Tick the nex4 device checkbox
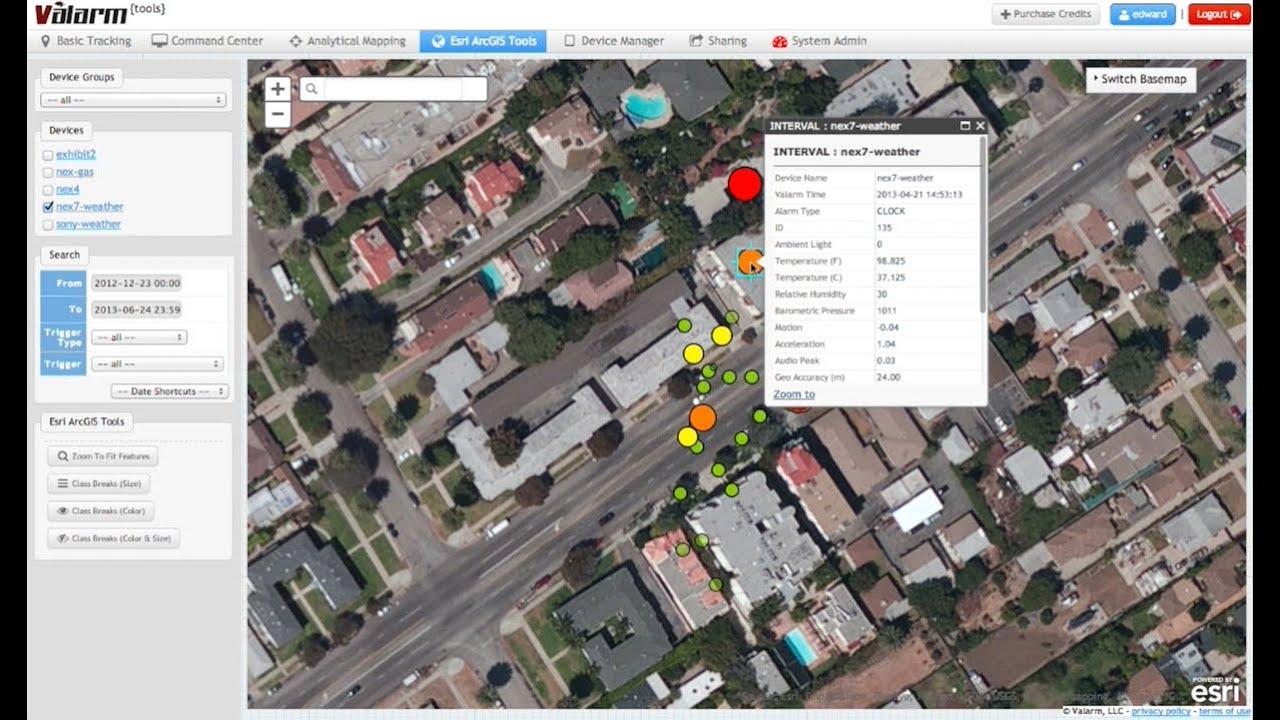 click(48, 189)
